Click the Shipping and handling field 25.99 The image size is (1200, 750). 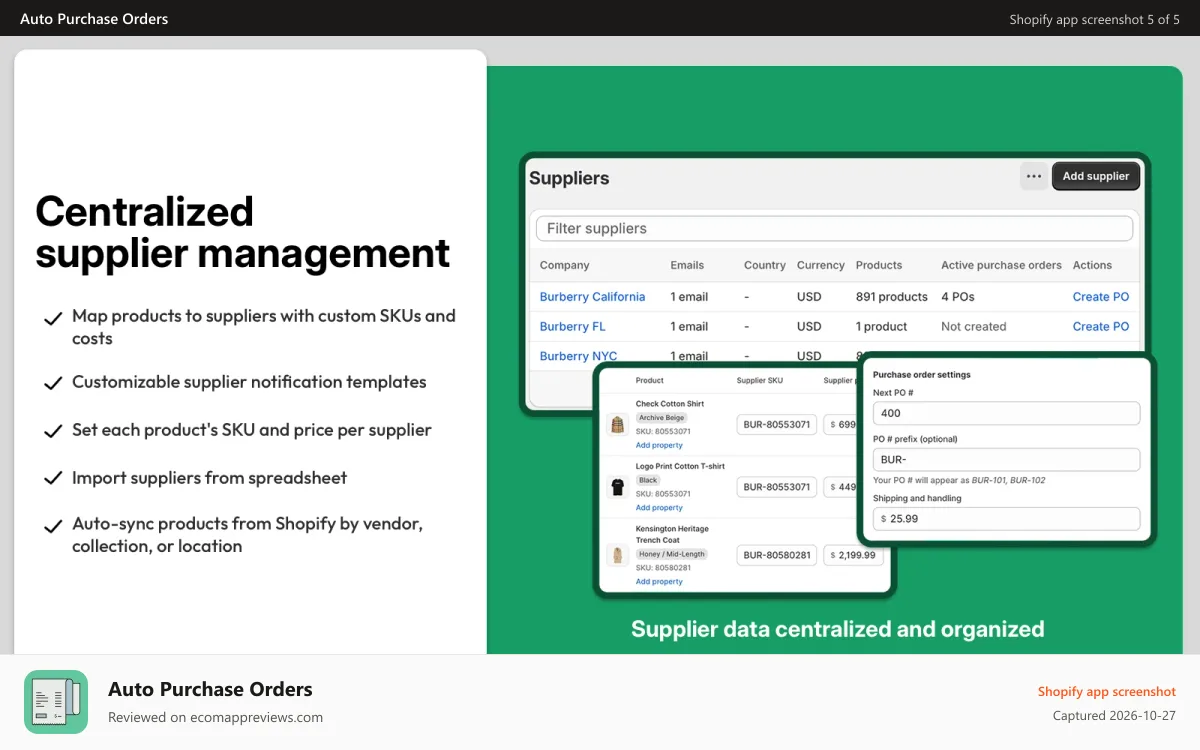[1006, 519]
